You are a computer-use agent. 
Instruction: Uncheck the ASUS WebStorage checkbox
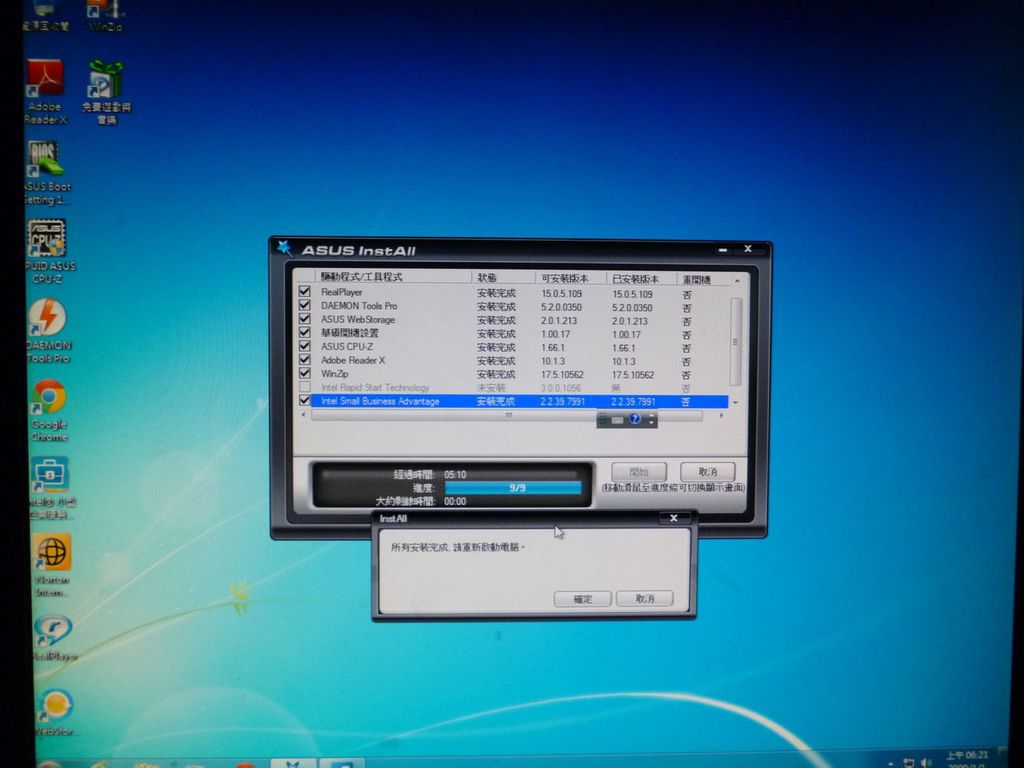pos(304,319)
